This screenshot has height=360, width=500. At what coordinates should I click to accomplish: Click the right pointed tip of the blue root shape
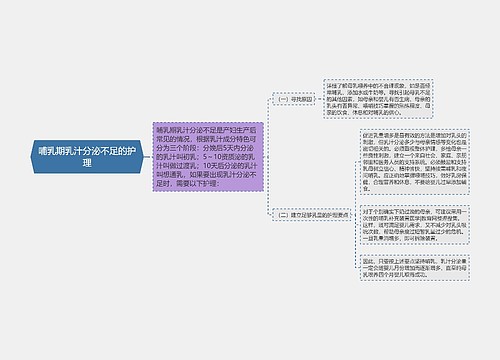pyautogui.click(x=143, y=157)
